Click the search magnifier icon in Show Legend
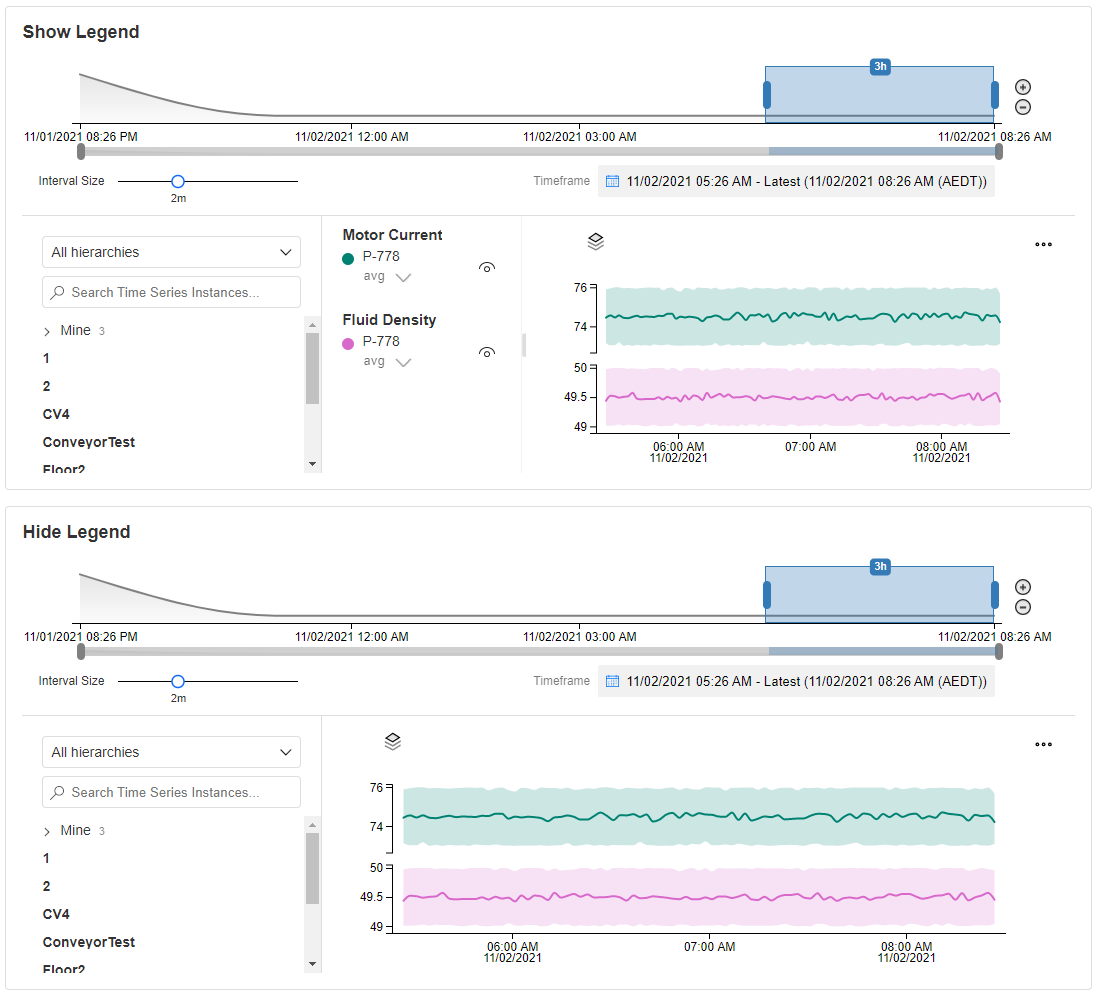This screenshot has width=1097, height=995. 58,292
